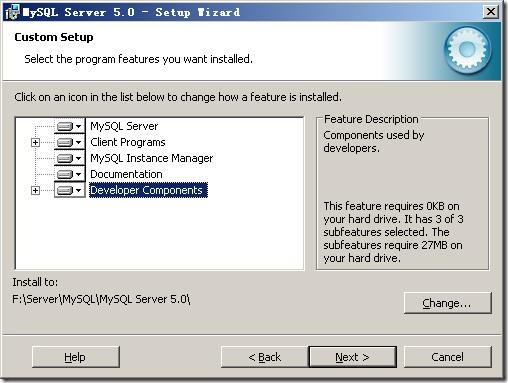Click the 'This feature requires 0KB' text

pos(393,232)
